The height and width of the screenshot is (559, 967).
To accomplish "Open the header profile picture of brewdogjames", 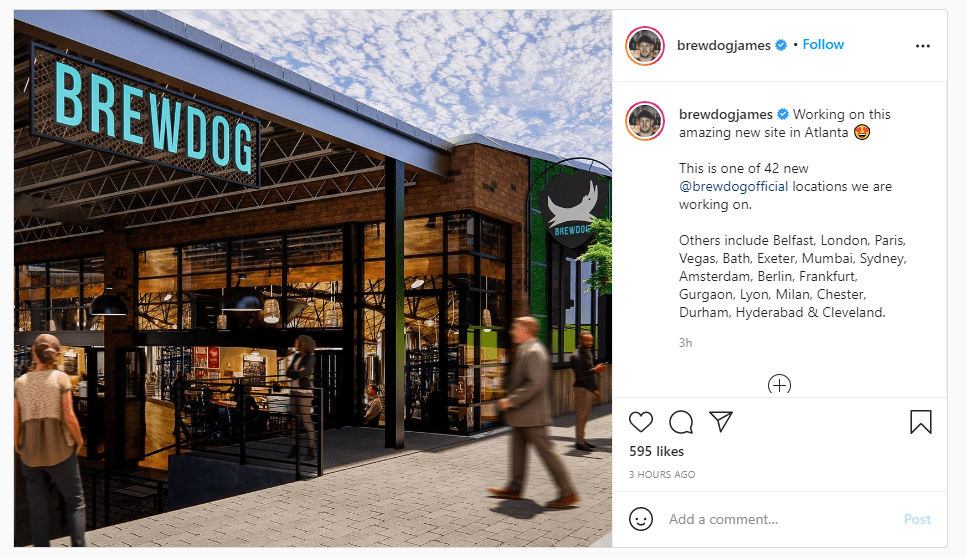I will coord(645,46).
